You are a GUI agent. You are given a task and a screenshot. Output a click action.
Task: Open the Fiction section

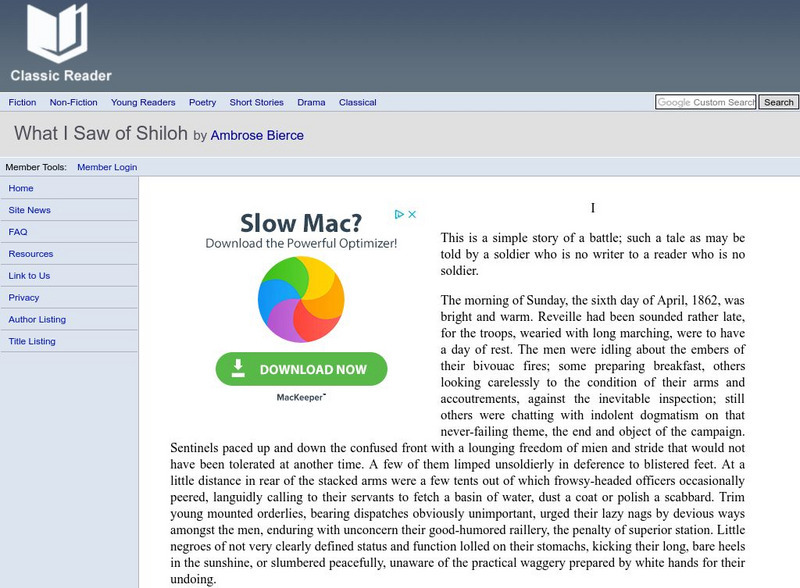point(23,102)
